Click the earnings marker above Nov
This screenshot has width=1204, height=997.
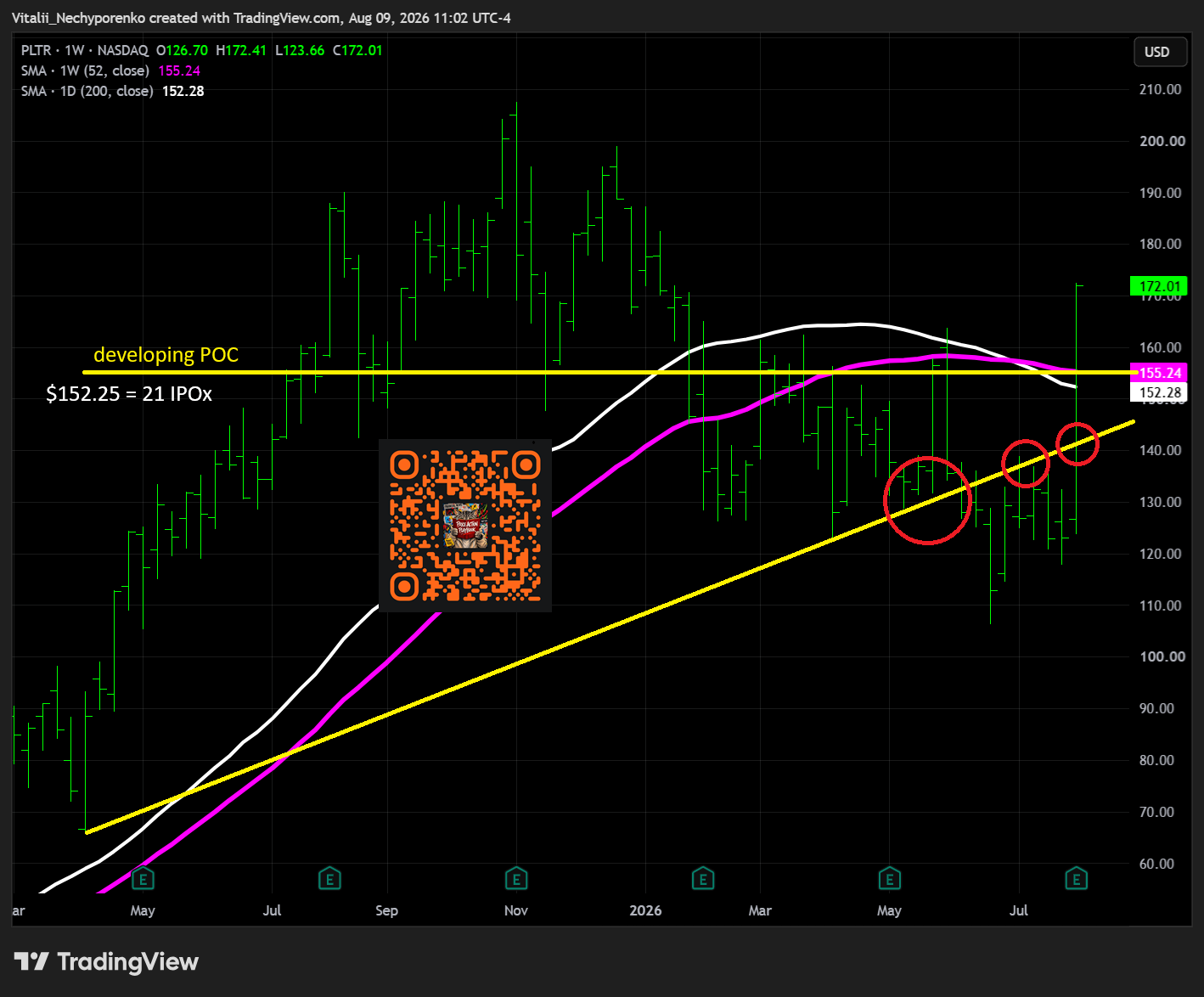(x=516, y=879)
